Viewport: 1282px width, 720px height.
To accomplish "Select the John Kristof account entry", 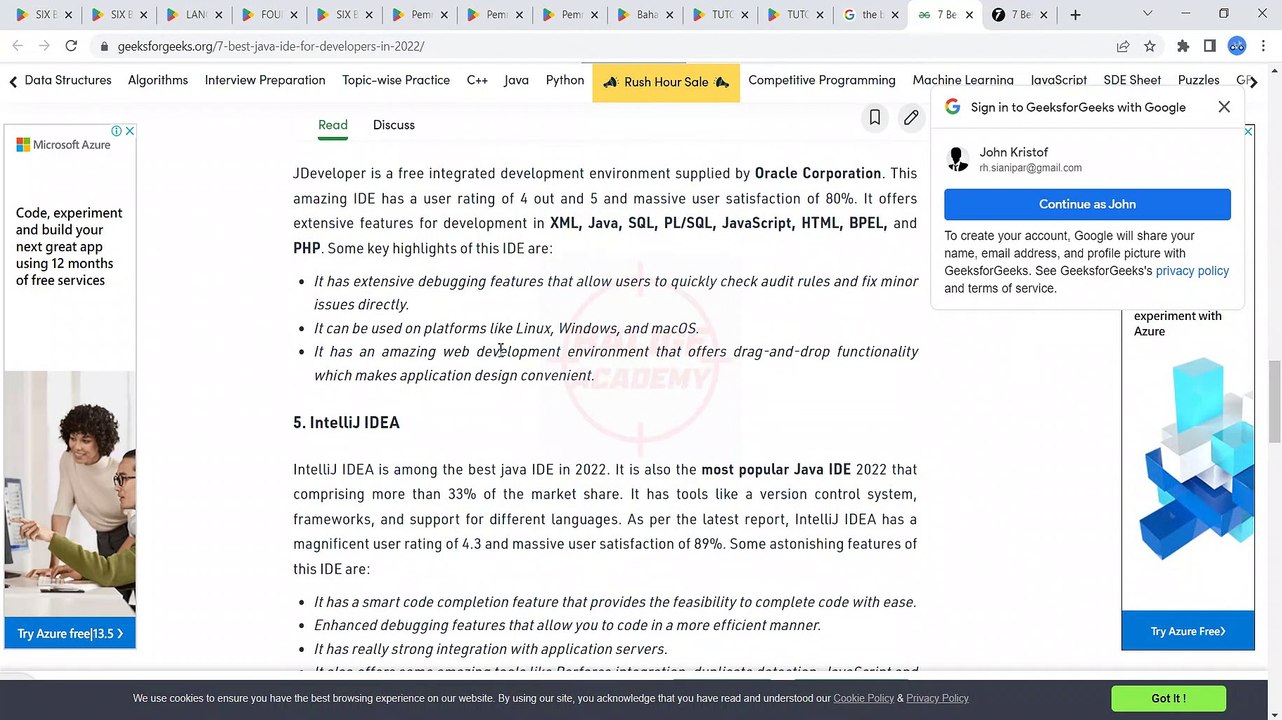I will pos(1087,159).
